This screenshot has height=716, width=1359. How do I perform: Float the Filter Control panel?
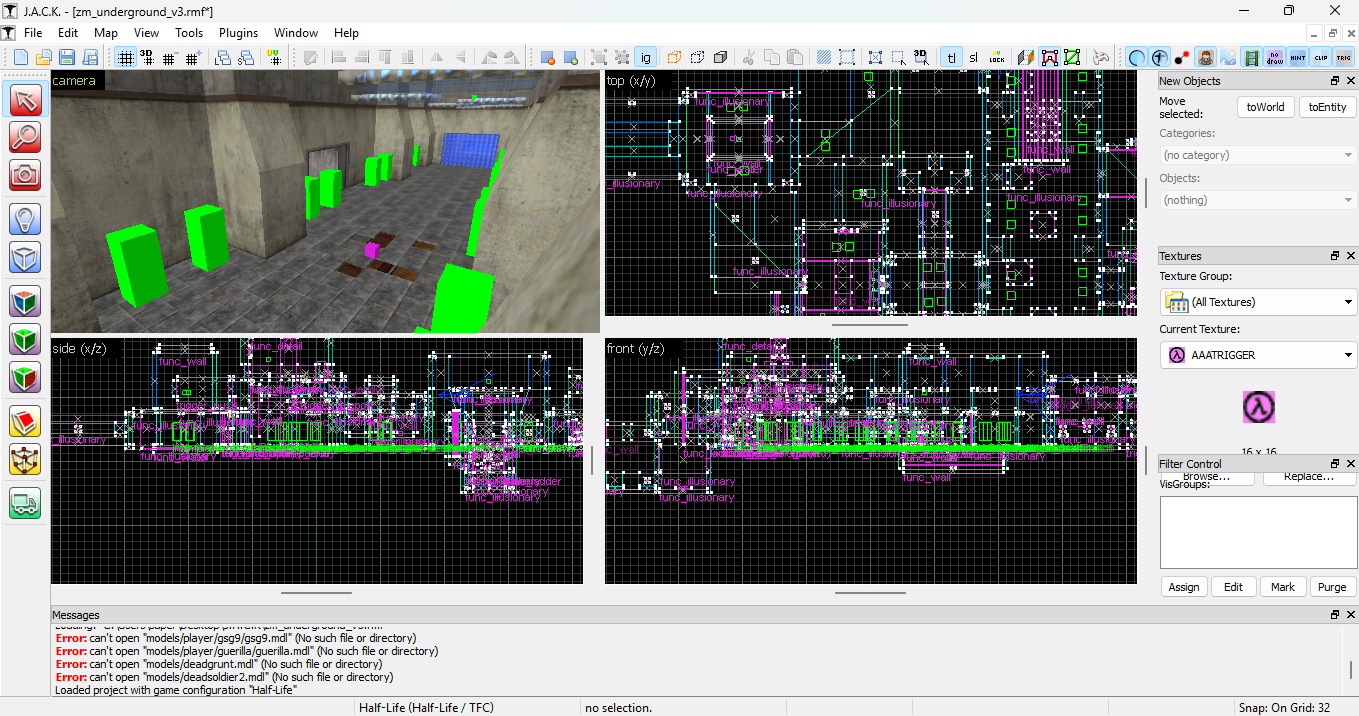coord(1335,464)
